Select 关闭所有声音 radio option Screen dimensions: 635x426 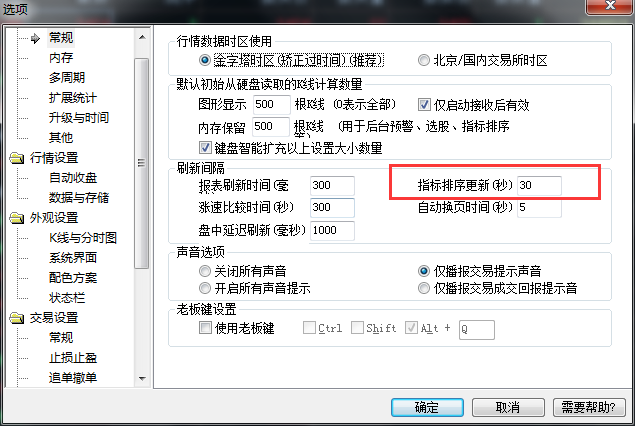(x=205, y=271)
